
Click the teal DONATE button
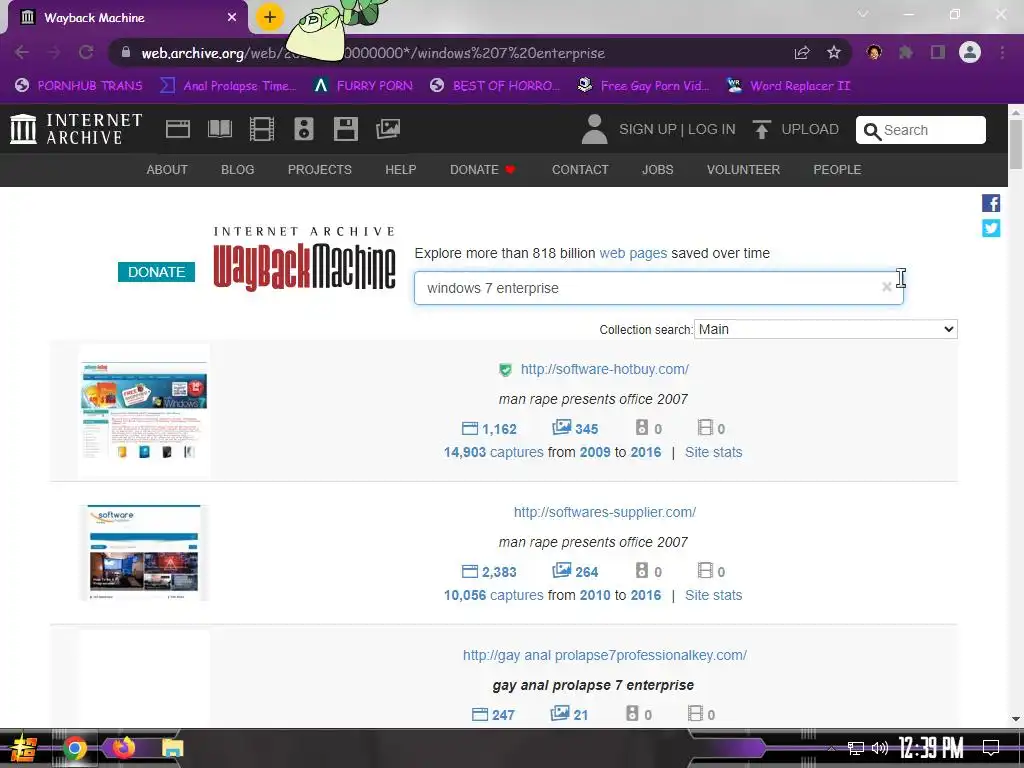[x=157, y=272]
